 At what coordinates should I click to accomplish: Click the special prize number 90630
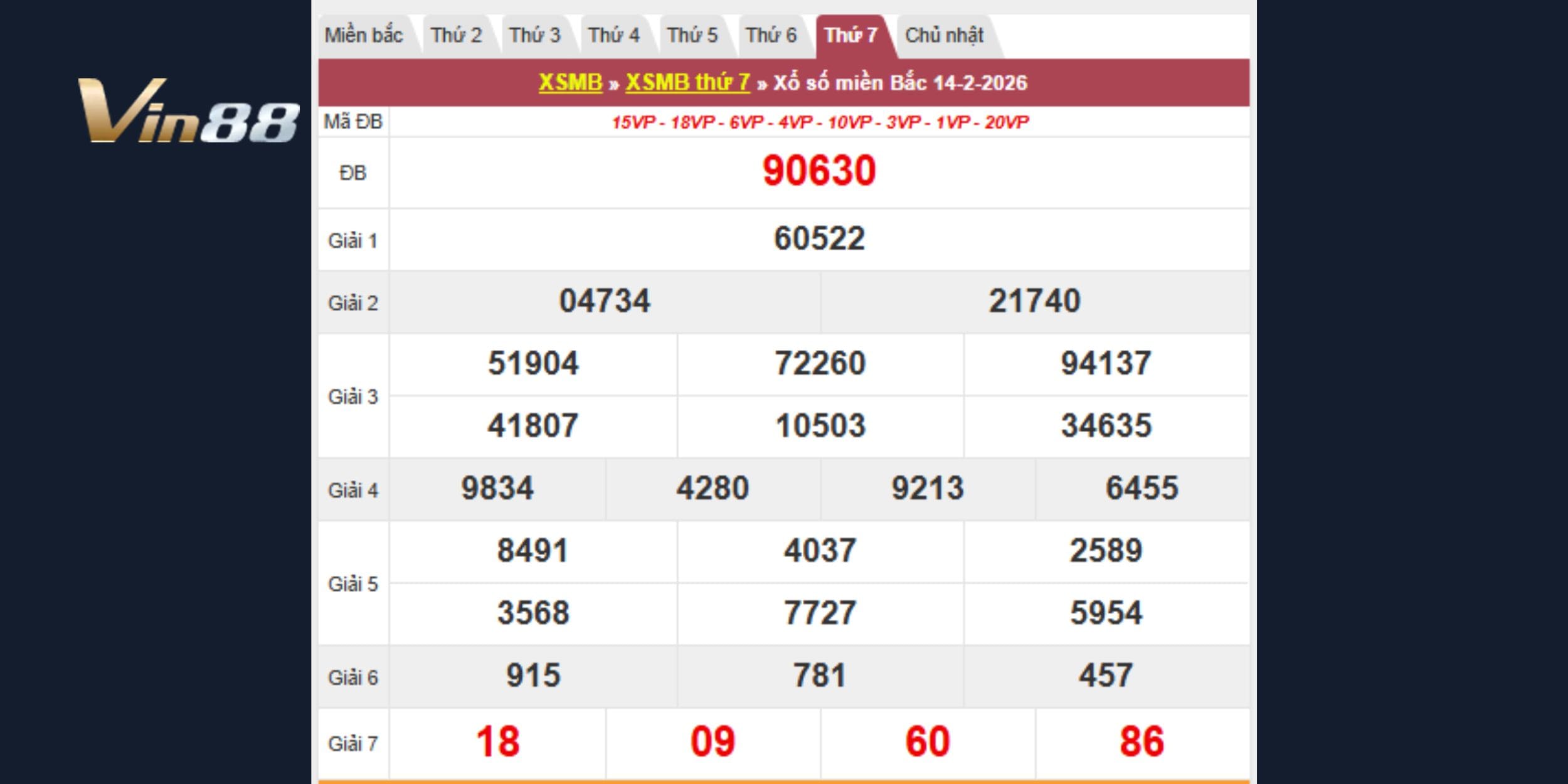click(818, 171)
